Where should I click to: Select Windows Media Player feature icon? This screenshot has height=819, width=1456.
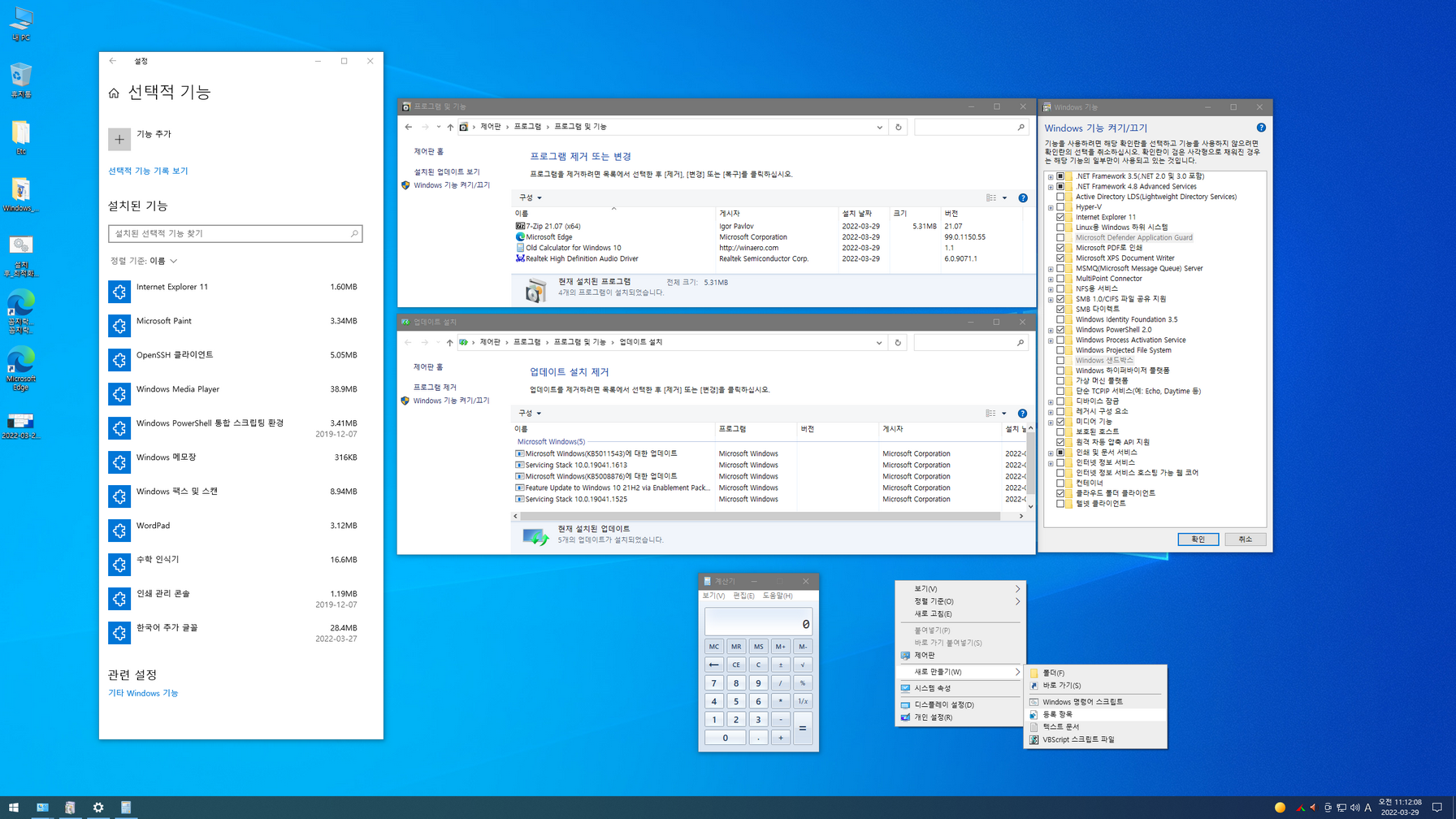(119, 394)
